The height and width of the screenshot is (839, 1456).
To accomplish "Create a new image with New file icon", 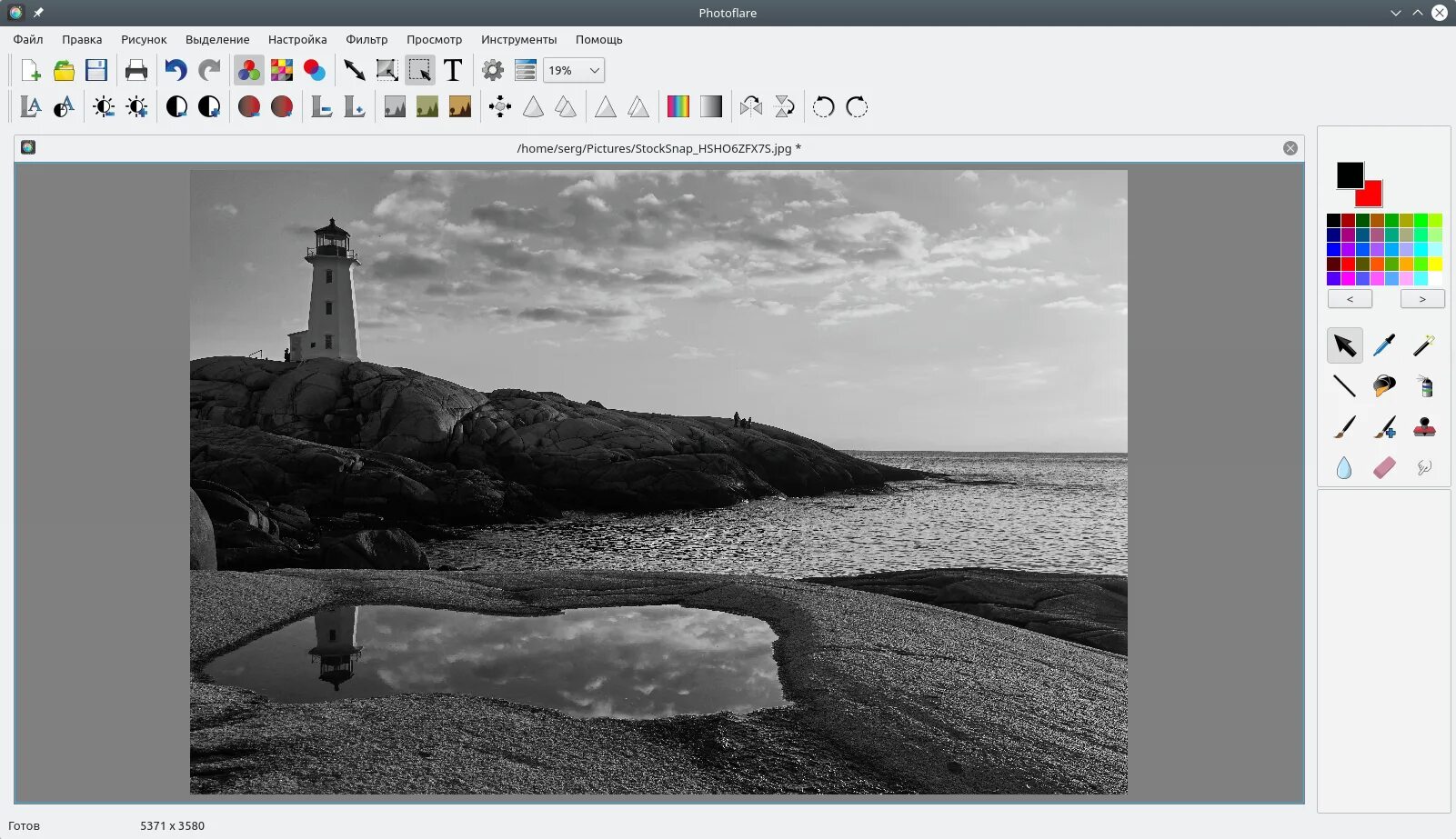I will point(31,70).
